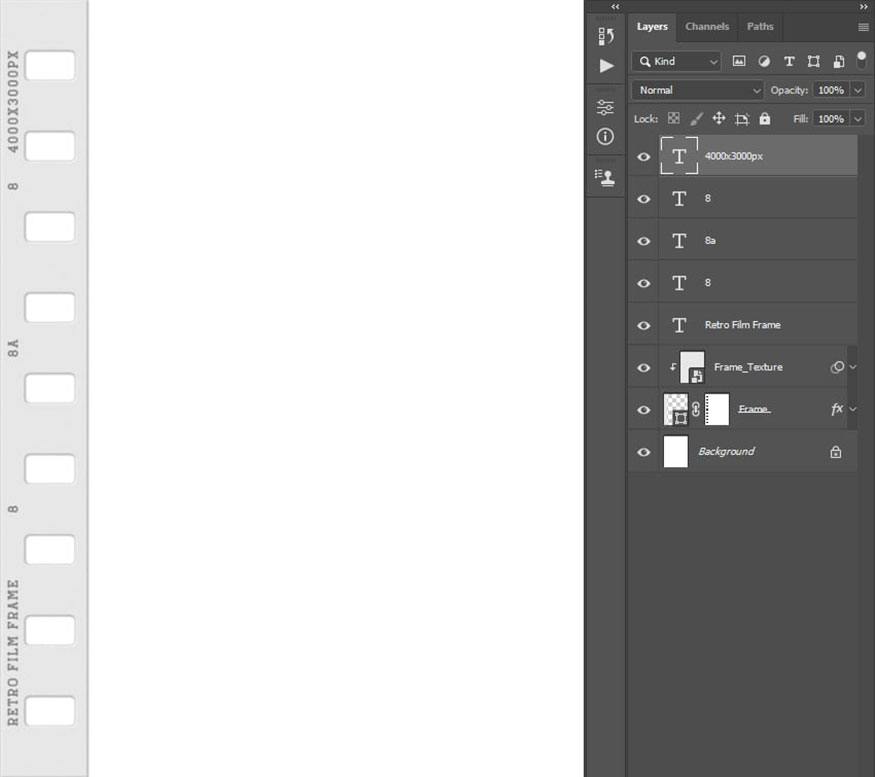Select the Frame_Texture layer name
This screenshot has width=875, height=777.
748,367
